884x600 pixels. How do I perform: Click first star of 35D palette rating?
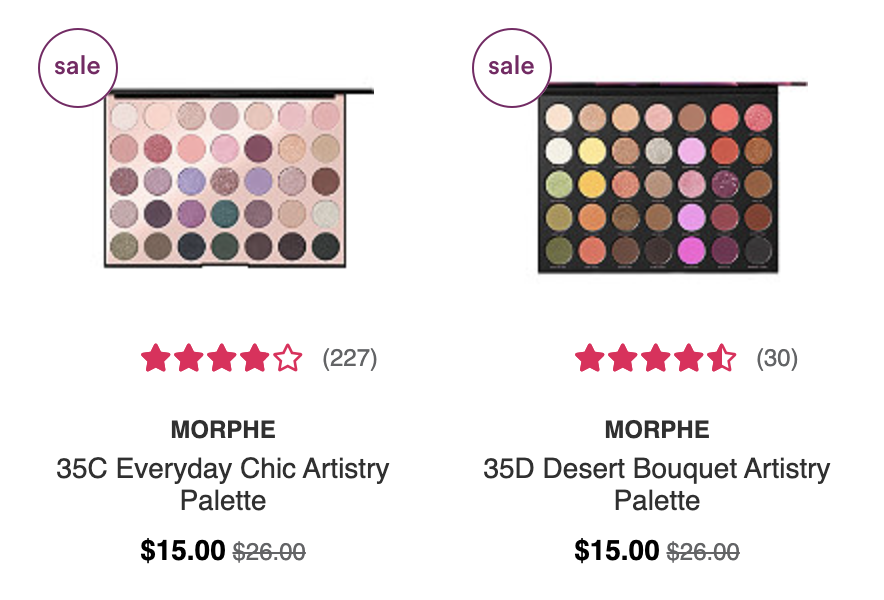click(590, 358)
